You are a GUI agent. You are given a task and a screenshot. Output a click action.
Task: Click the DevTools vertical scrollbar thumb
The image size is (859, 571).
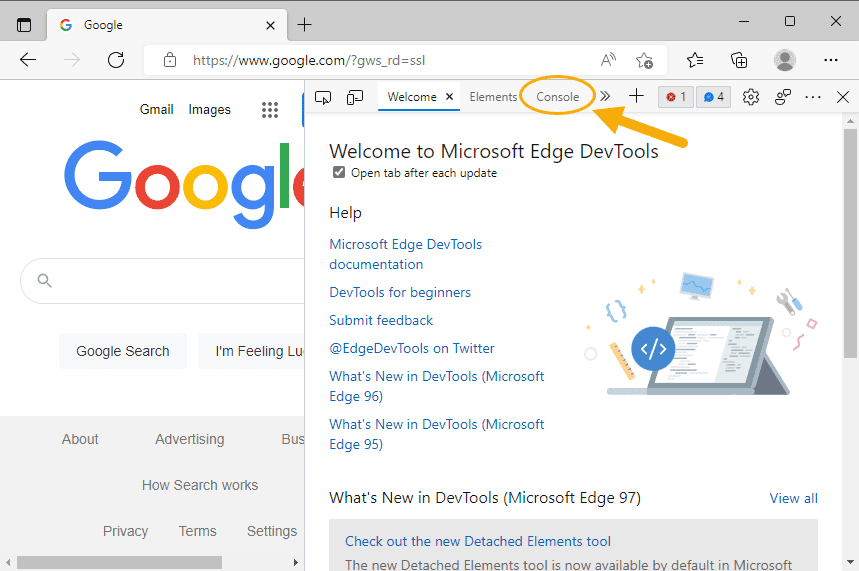[850, 244]
